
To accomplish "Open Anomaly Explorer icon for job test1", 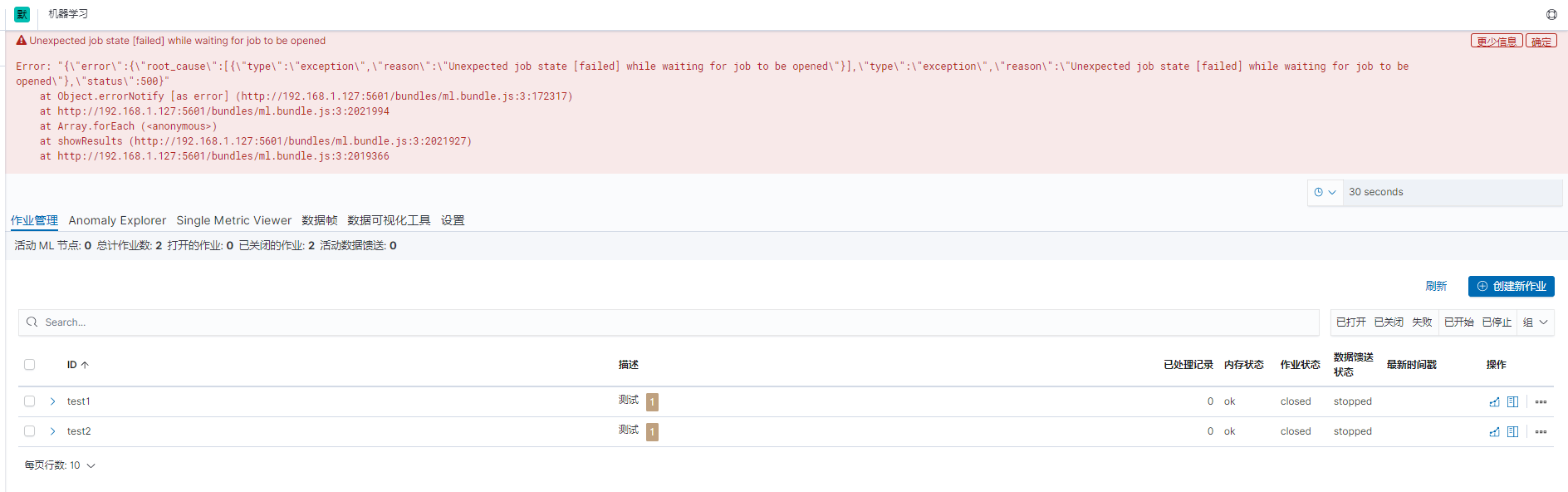I will [1512, 402].
